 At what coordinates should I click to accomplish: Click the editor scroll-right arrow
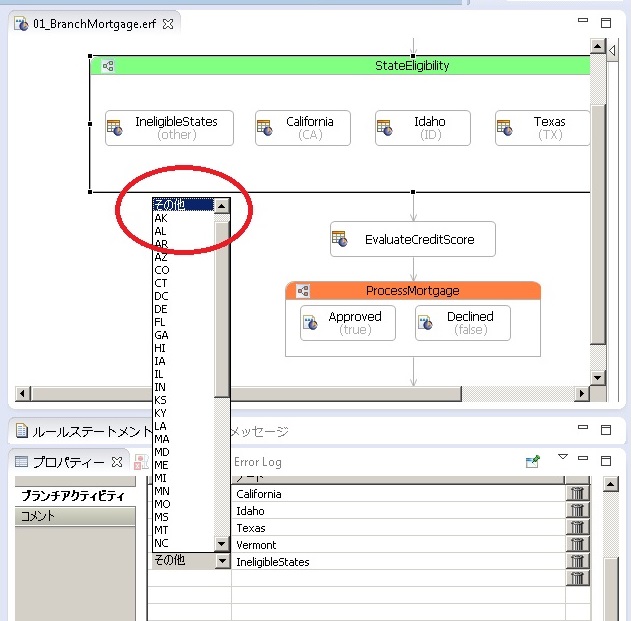582,393
